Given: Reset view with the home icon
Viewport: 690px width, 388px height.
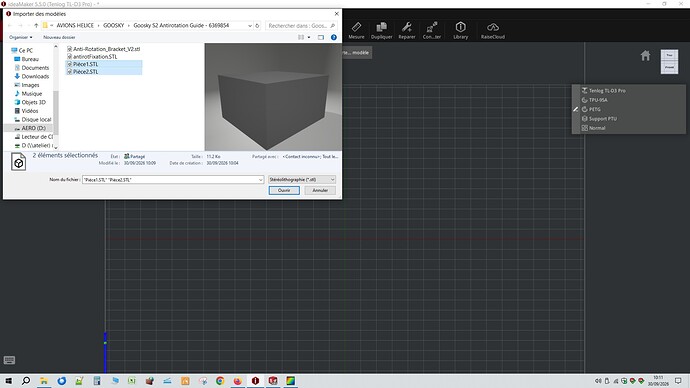Looking at the screenshot, I should 645,56.
